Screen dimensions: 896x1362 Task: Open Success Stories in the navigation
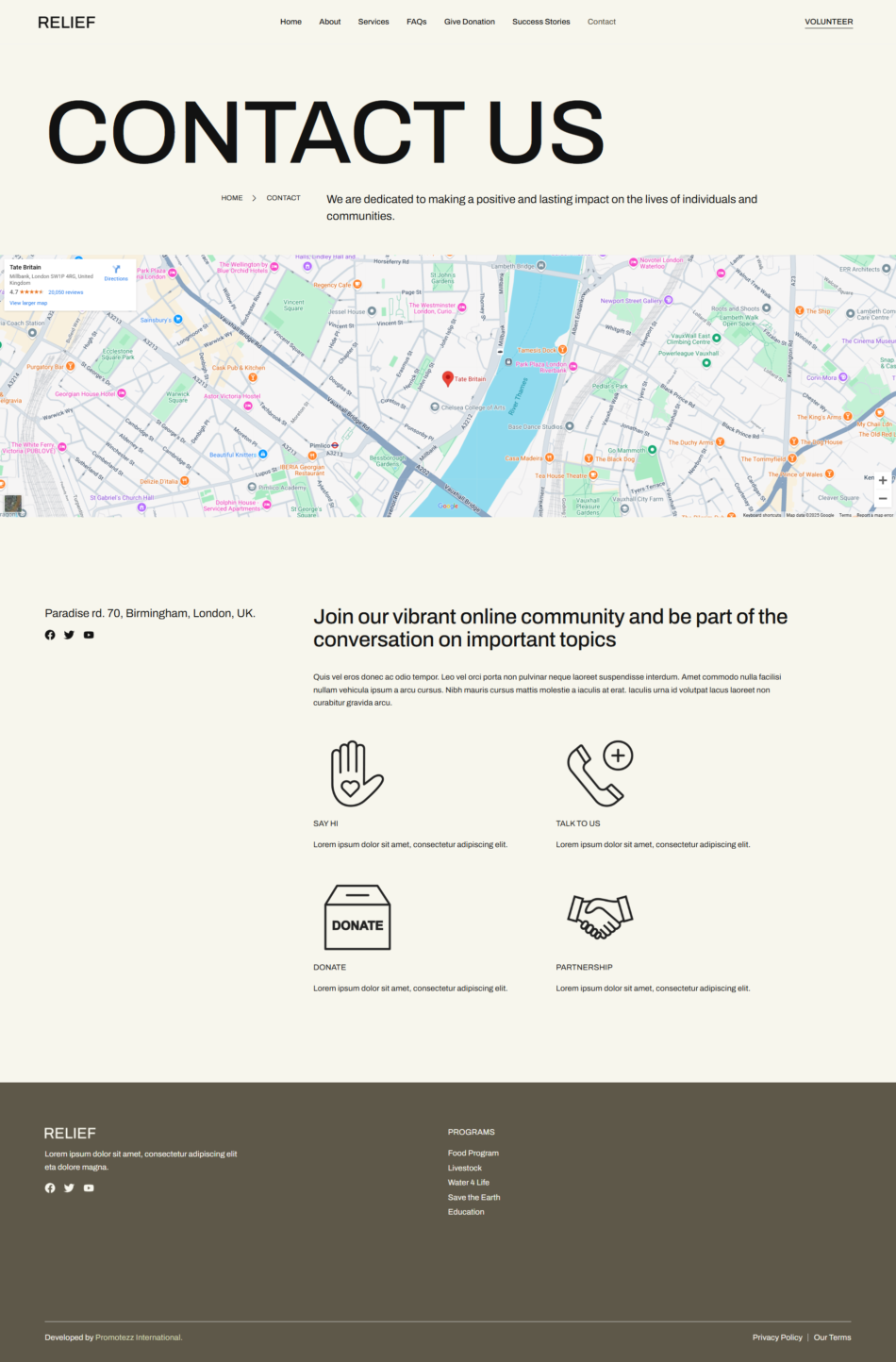(x=540, y=22)
